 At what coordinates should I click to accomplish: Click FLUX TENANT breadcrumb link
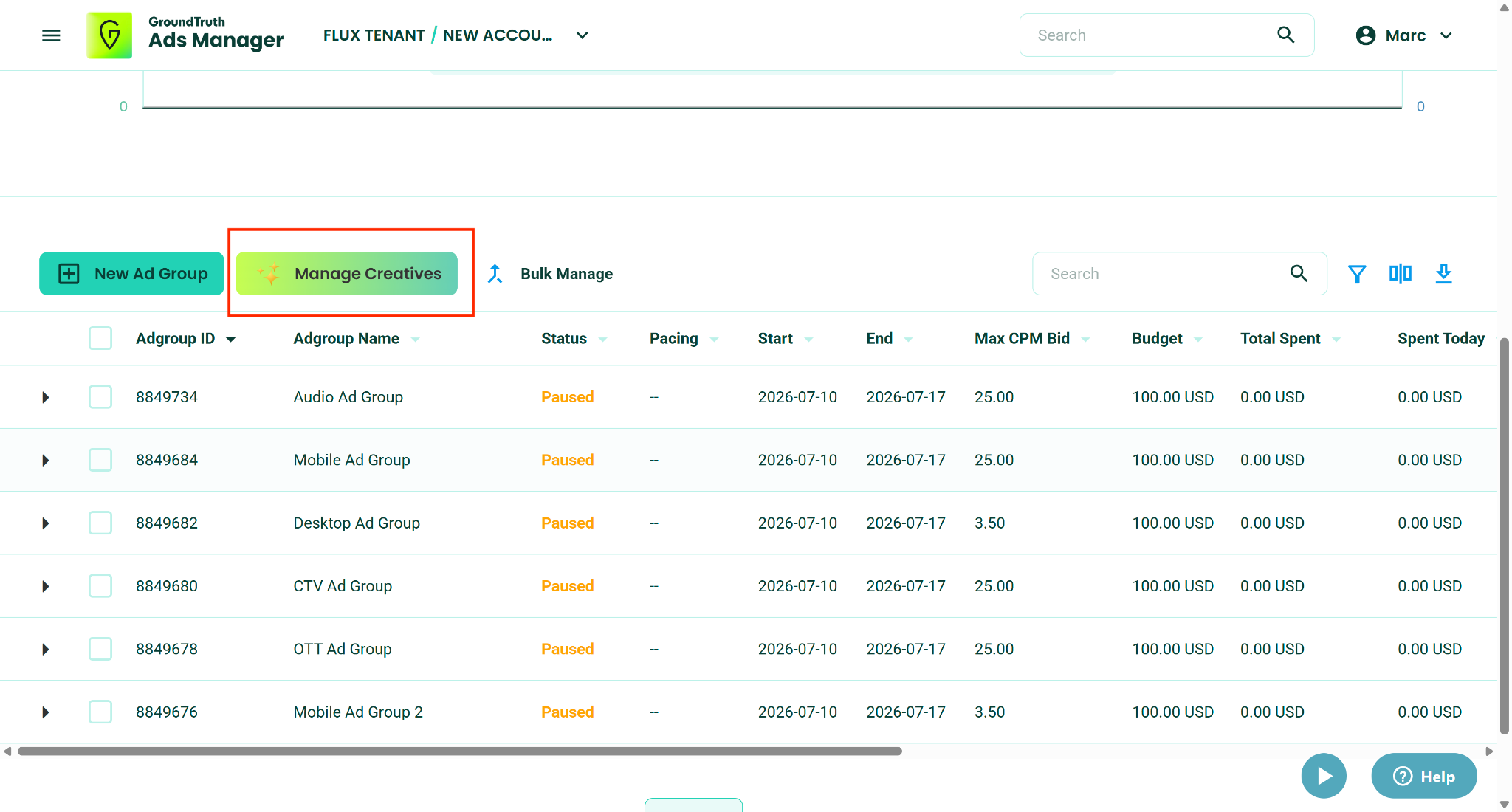click(x=374, y=35)
